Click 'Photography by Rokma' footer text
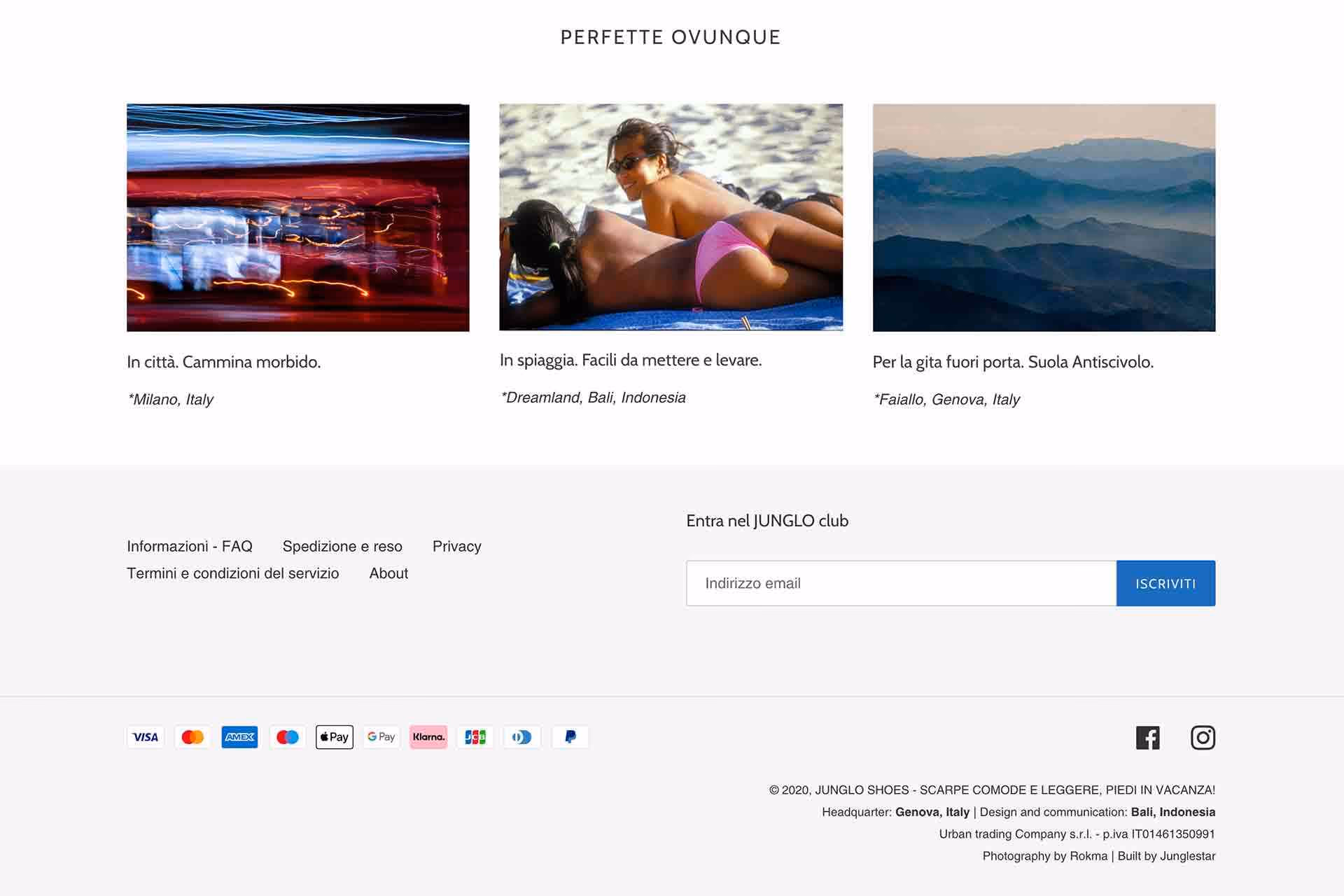The image size is (1344, 896). coord(1045,856)
